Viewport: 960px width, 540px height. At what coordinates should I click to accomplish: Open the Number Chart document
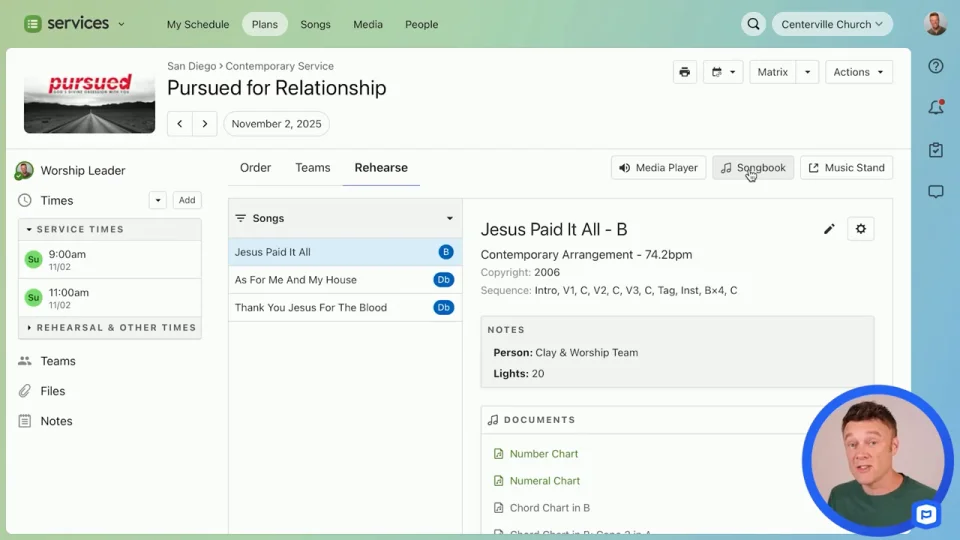544,454
